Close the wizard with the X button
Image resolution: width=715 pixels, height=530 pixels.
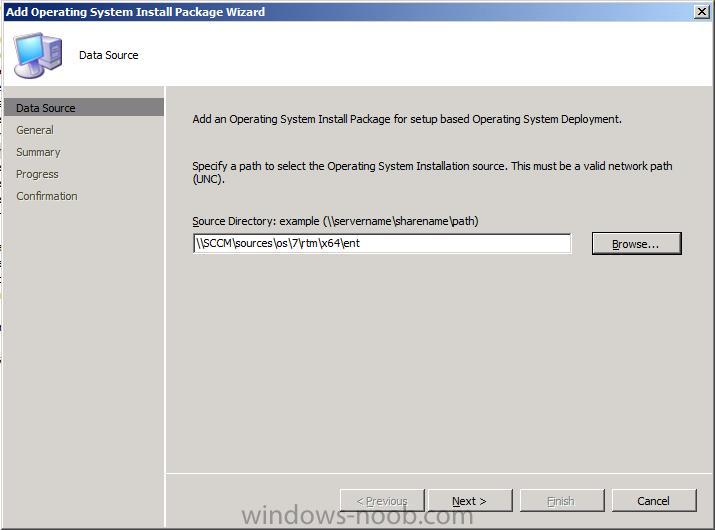(x=701, y=11)
